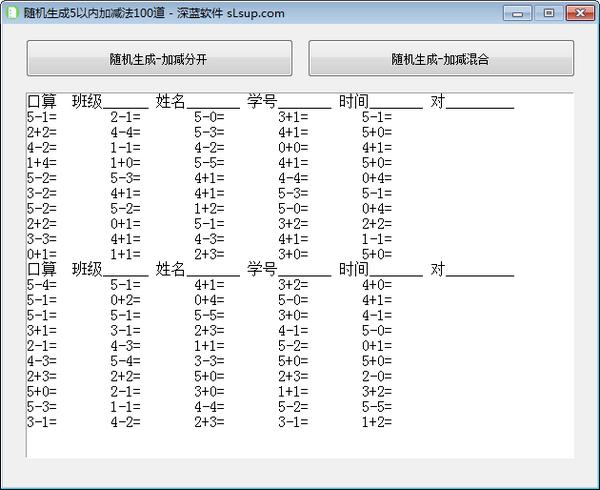This screenshot has width=600, height=490.
Task: Maximize the arithmetic generator window
Action: tap(547, 13)
